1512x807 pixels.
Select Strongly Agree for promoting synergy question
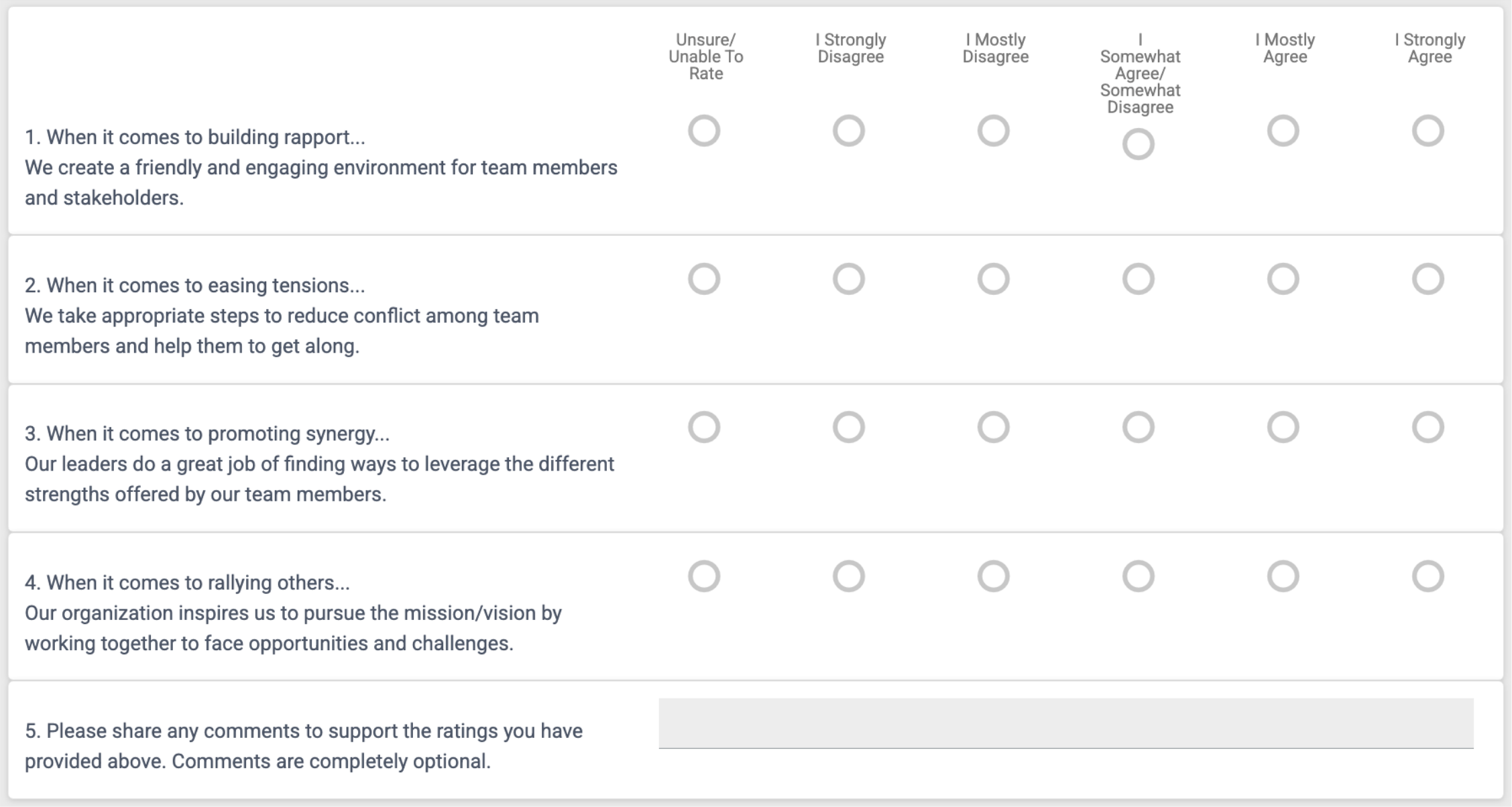(1428, 427)
